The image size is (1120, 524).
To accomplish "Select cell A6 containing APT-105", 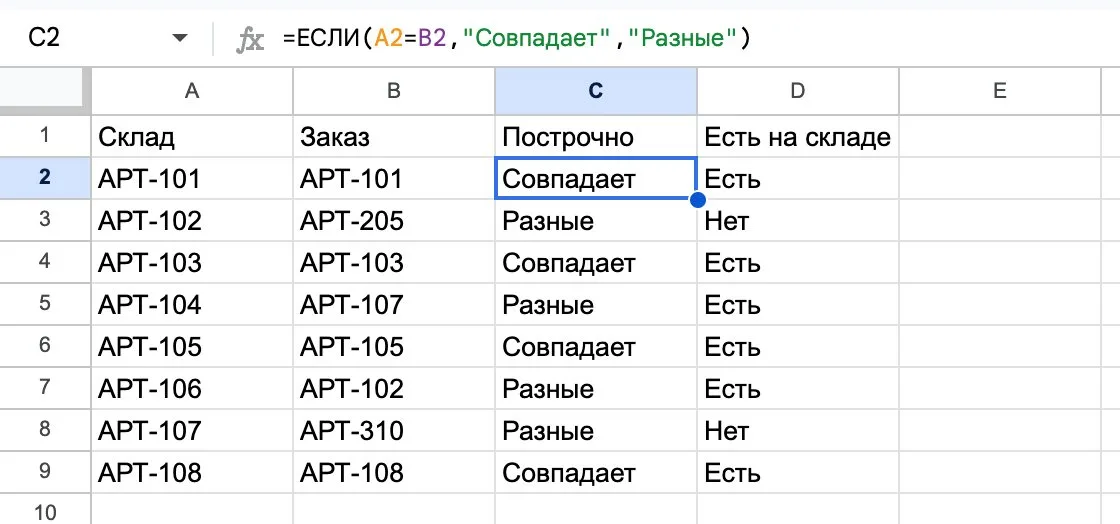I will 192,346.
